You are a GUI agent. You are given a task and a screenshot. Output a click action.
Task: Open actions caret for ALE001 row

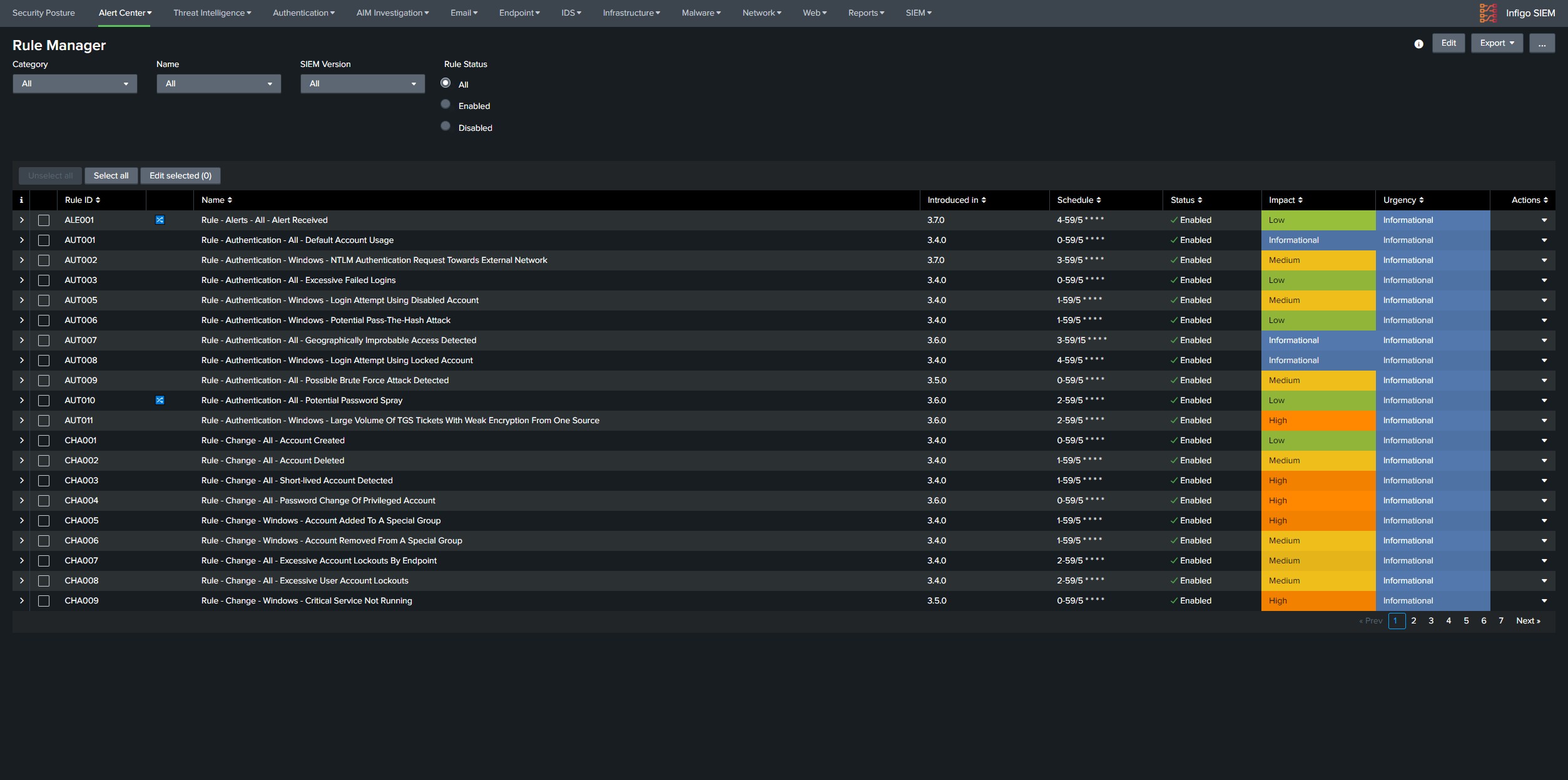[1544, 220]
